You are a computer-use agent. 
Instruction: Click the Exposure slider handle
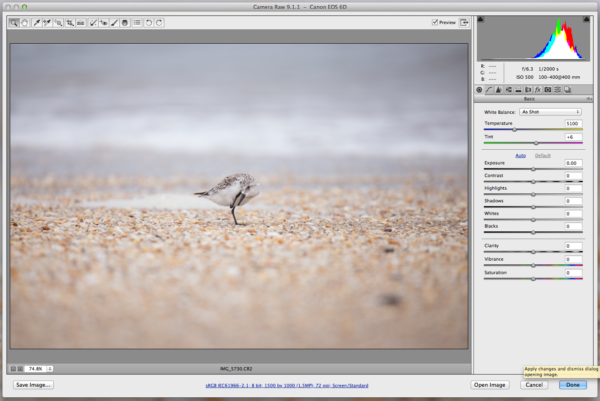point(533,169)
